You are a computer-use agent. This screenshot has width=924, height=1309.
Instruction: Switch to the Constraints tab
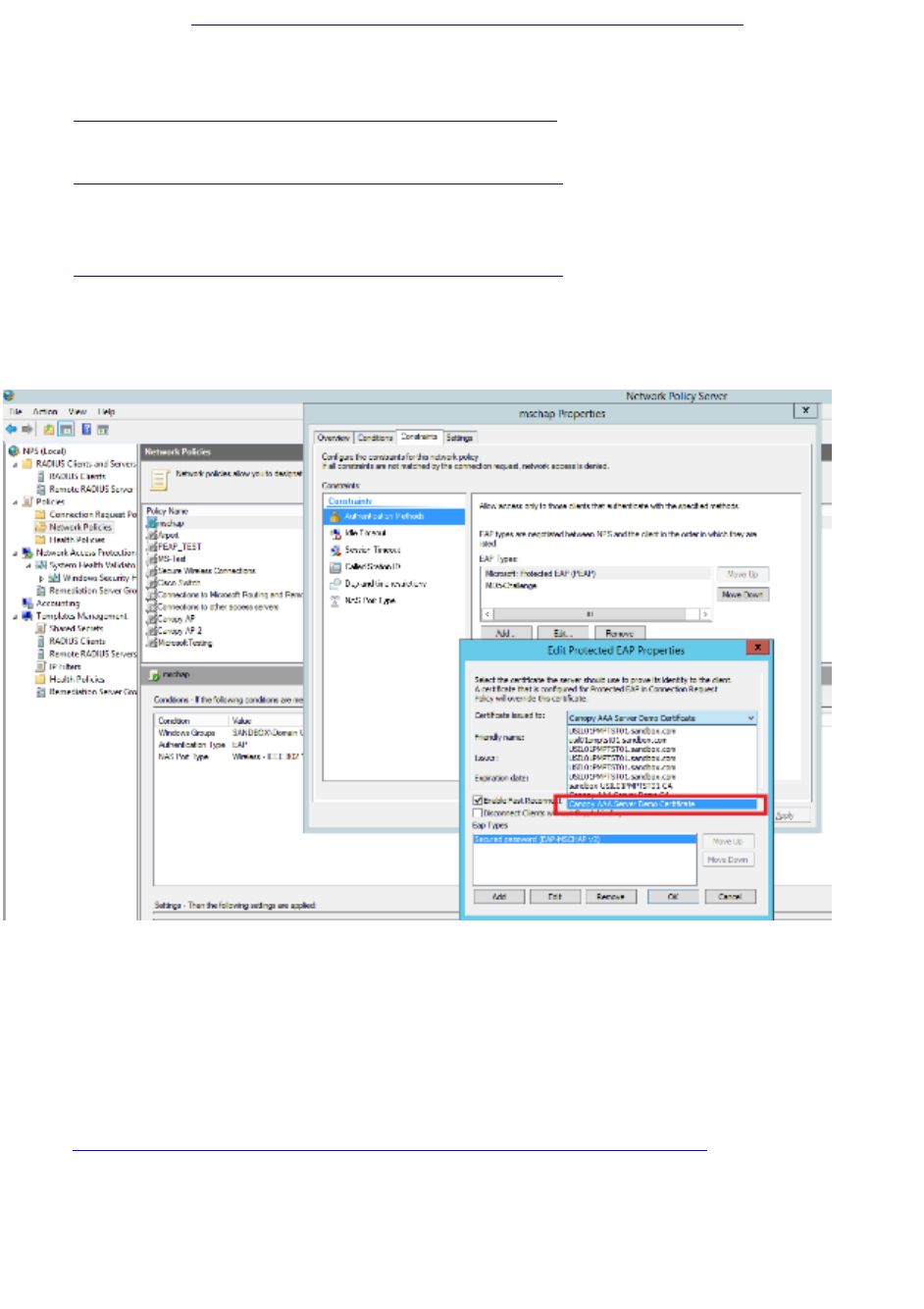(x=419, y=437)
